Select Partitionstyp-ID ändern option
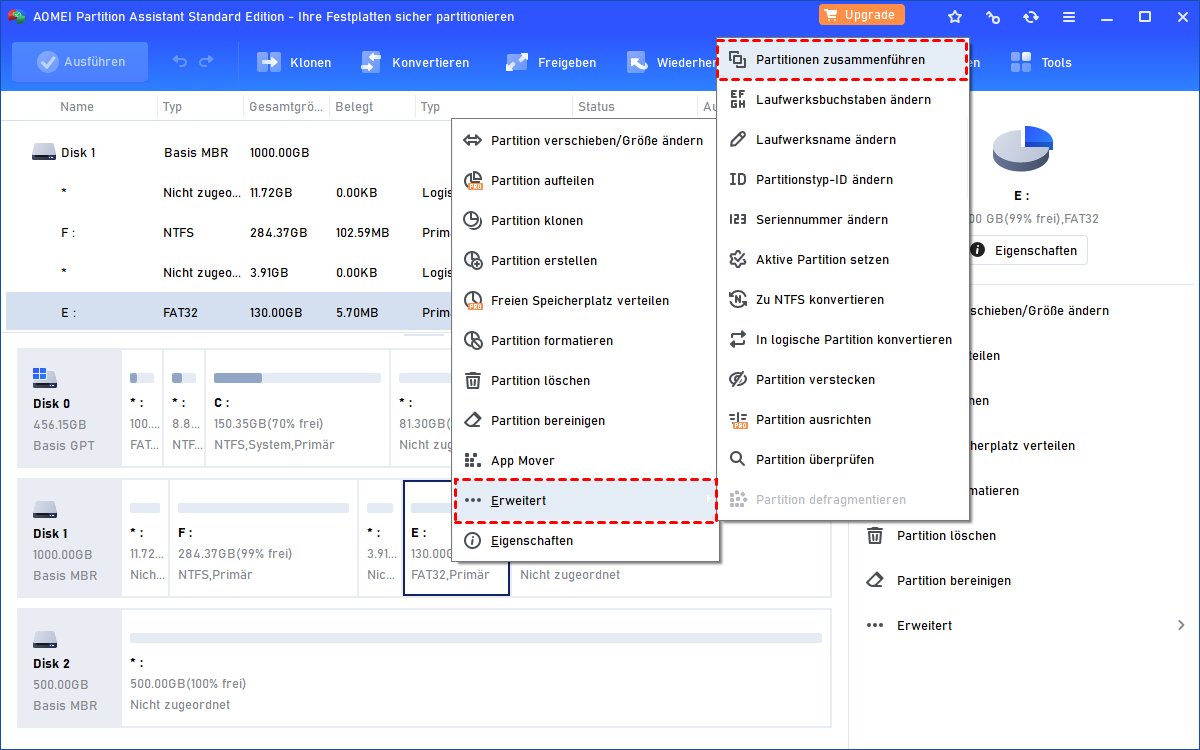Viewport: 1200px width, 750px height. tap(843, 180)
